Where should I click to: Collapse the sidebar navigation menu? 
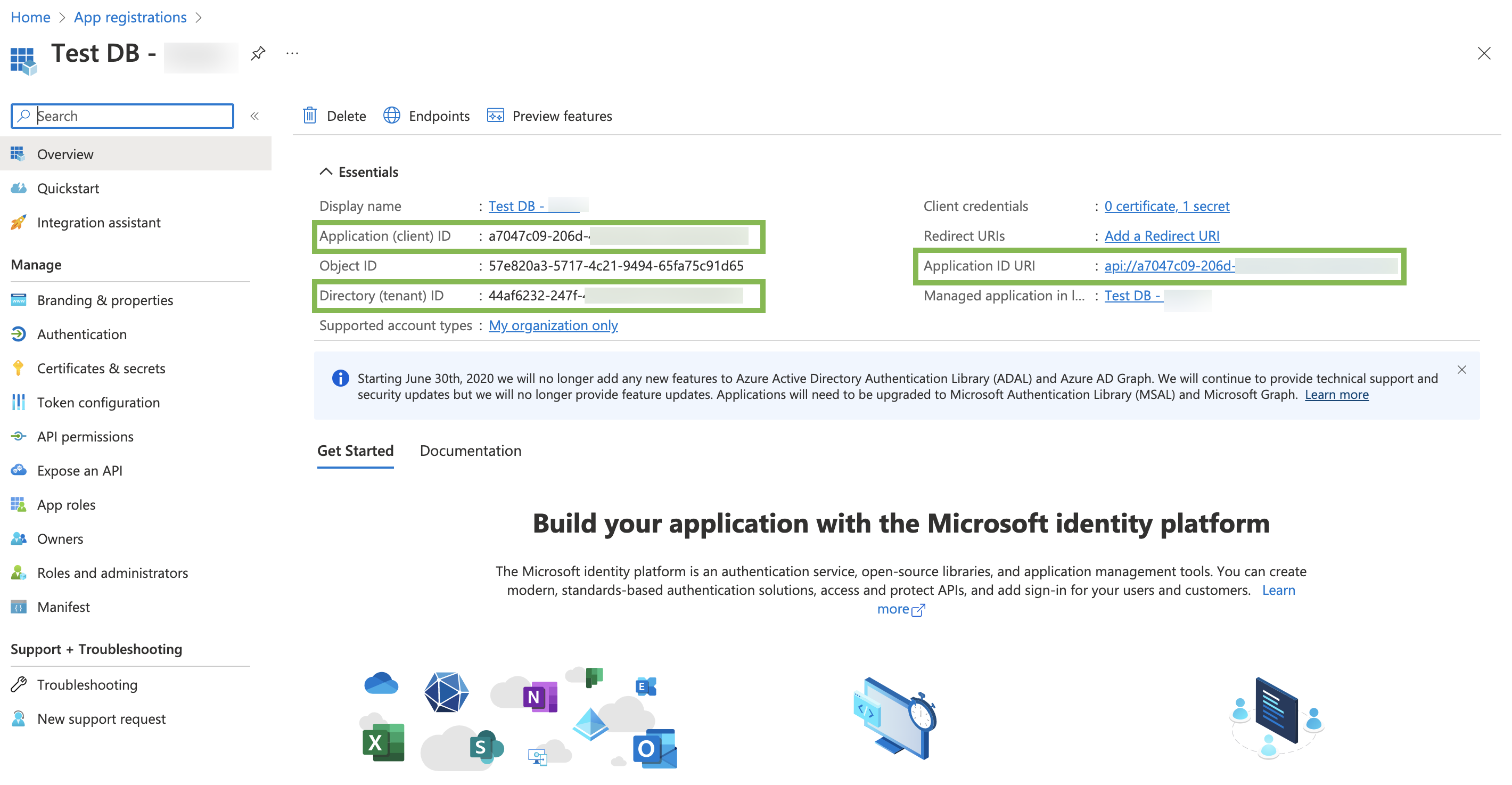pyautogui.click(x=254, y=116)
